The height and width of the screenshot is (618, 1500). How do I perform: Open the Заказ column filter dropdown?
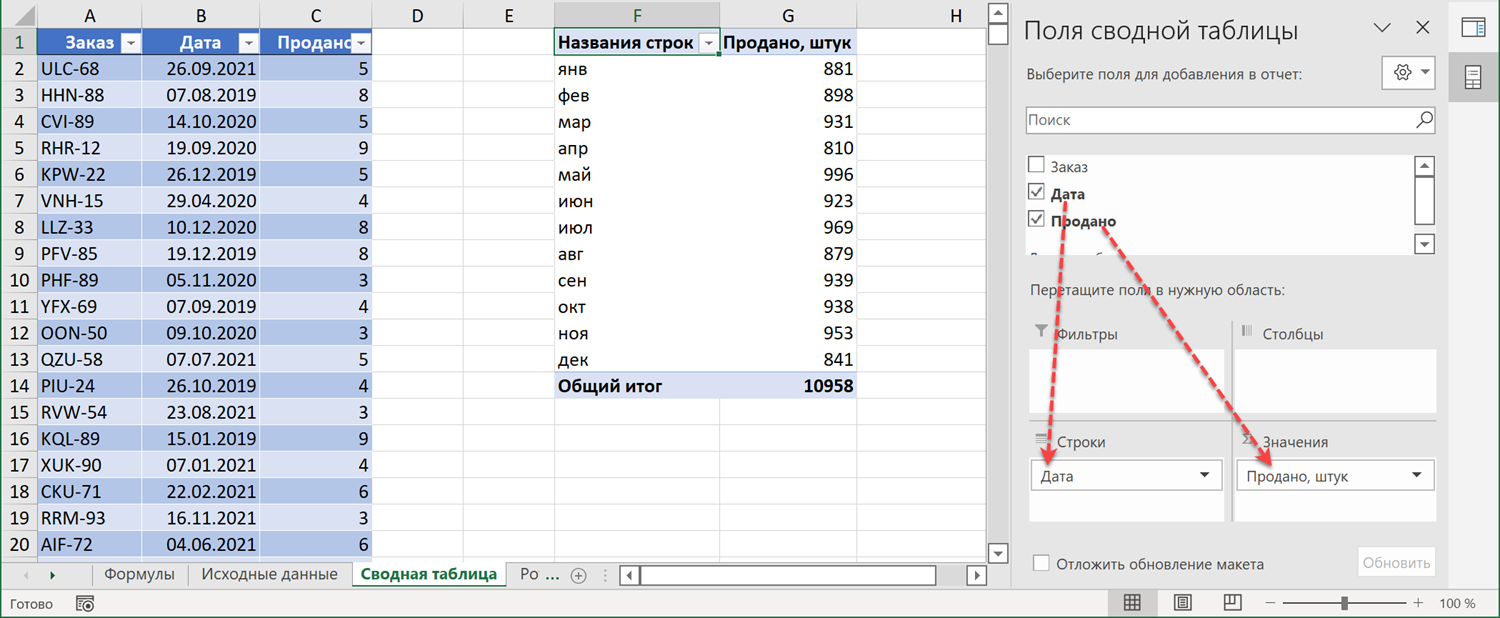pos(130,43)
